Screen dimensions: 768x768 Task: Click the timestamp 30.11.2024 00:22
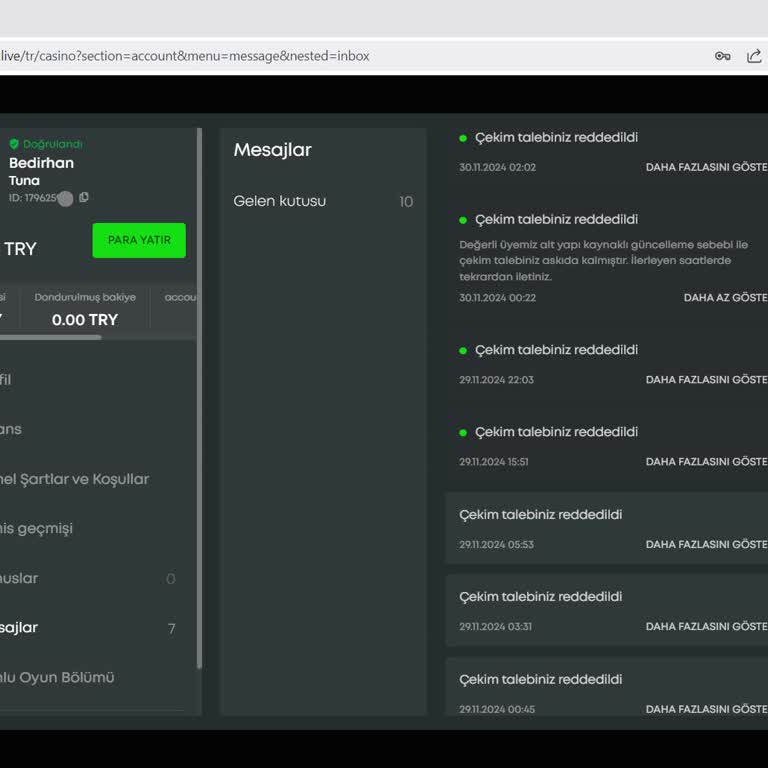(x=497, y=298)
